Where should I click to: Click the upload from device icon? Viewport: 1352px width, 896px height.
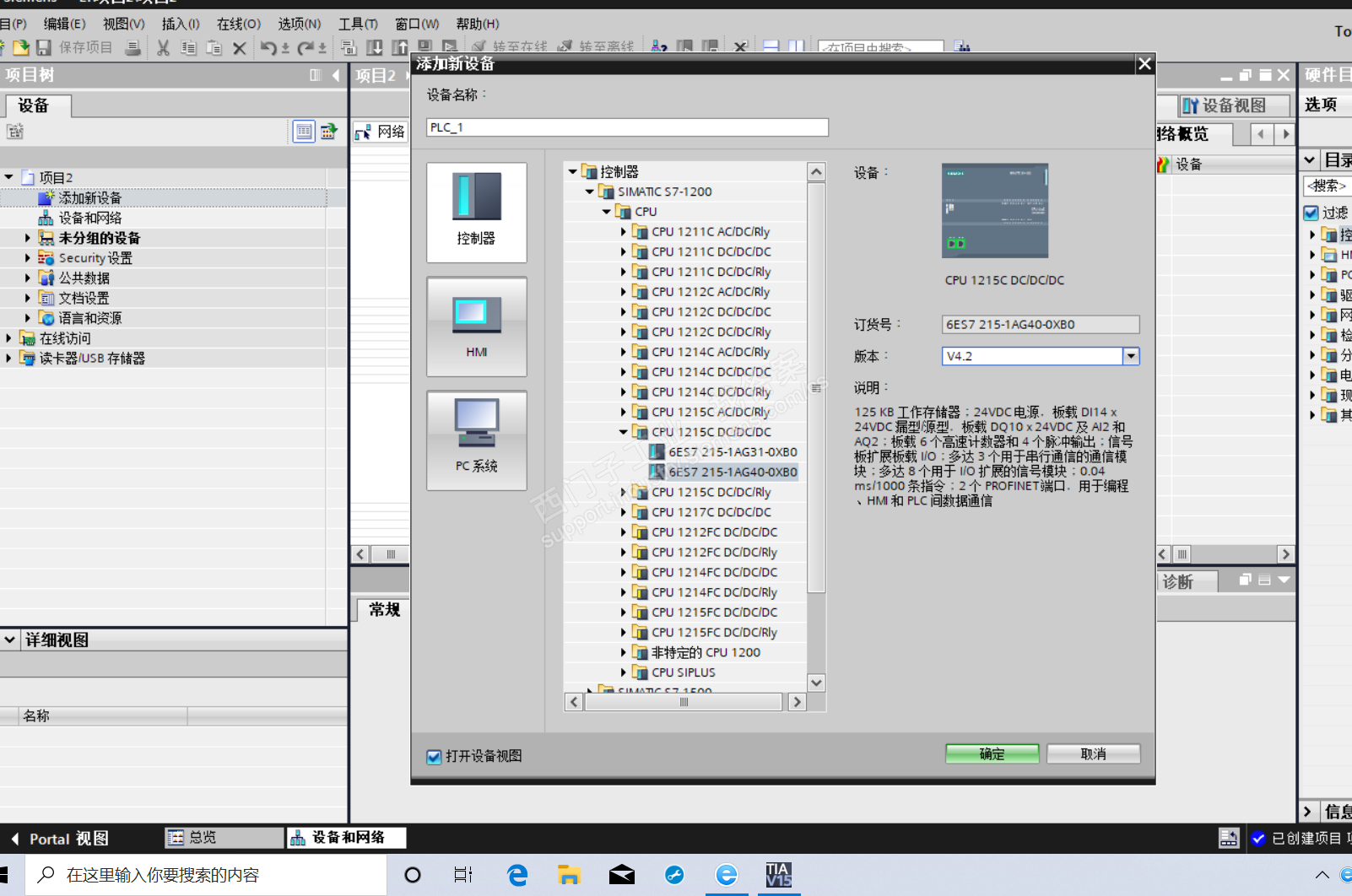coord(400,47)
